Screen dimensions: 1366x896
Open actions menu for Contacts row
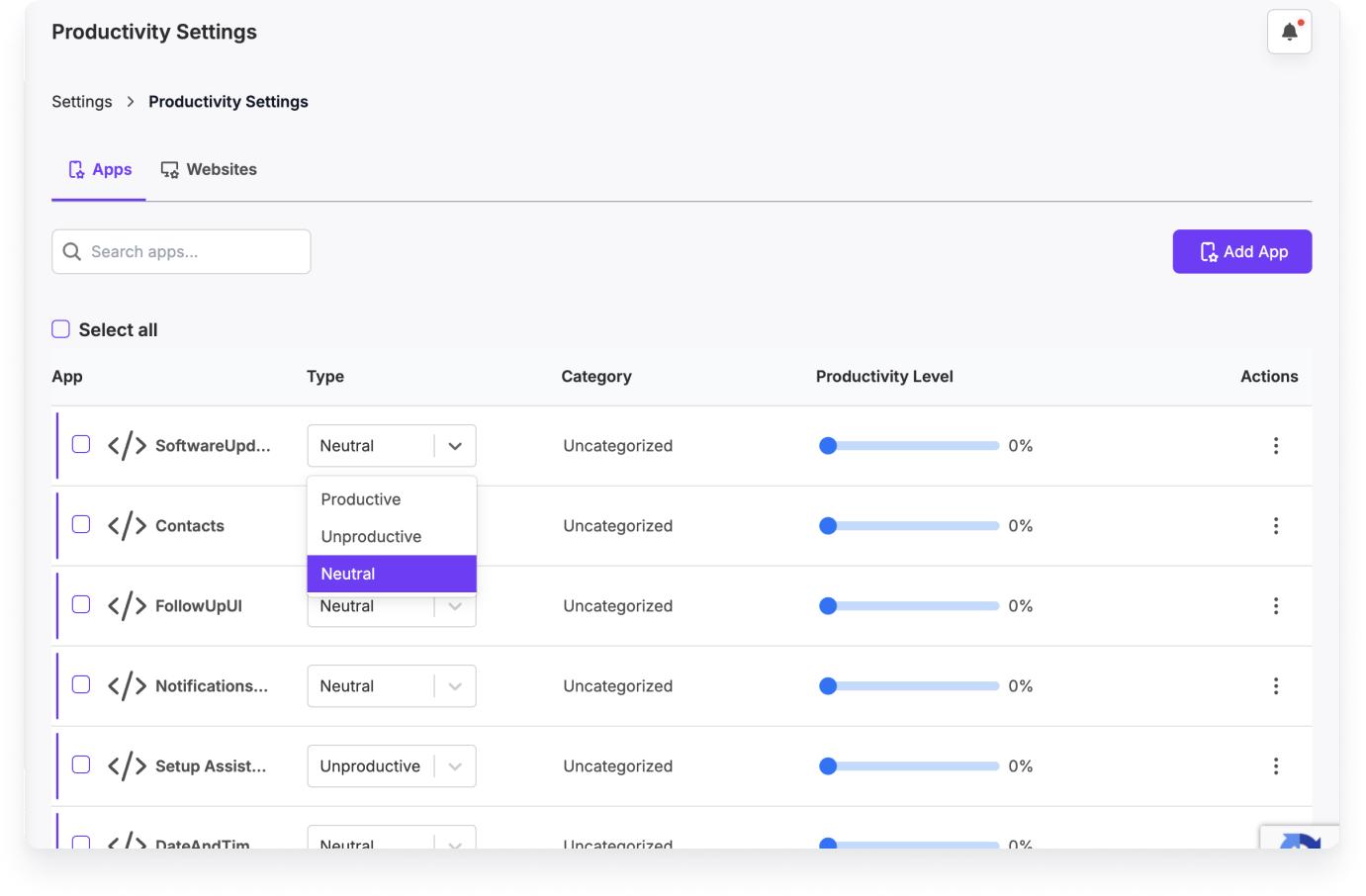point(1275,526)
